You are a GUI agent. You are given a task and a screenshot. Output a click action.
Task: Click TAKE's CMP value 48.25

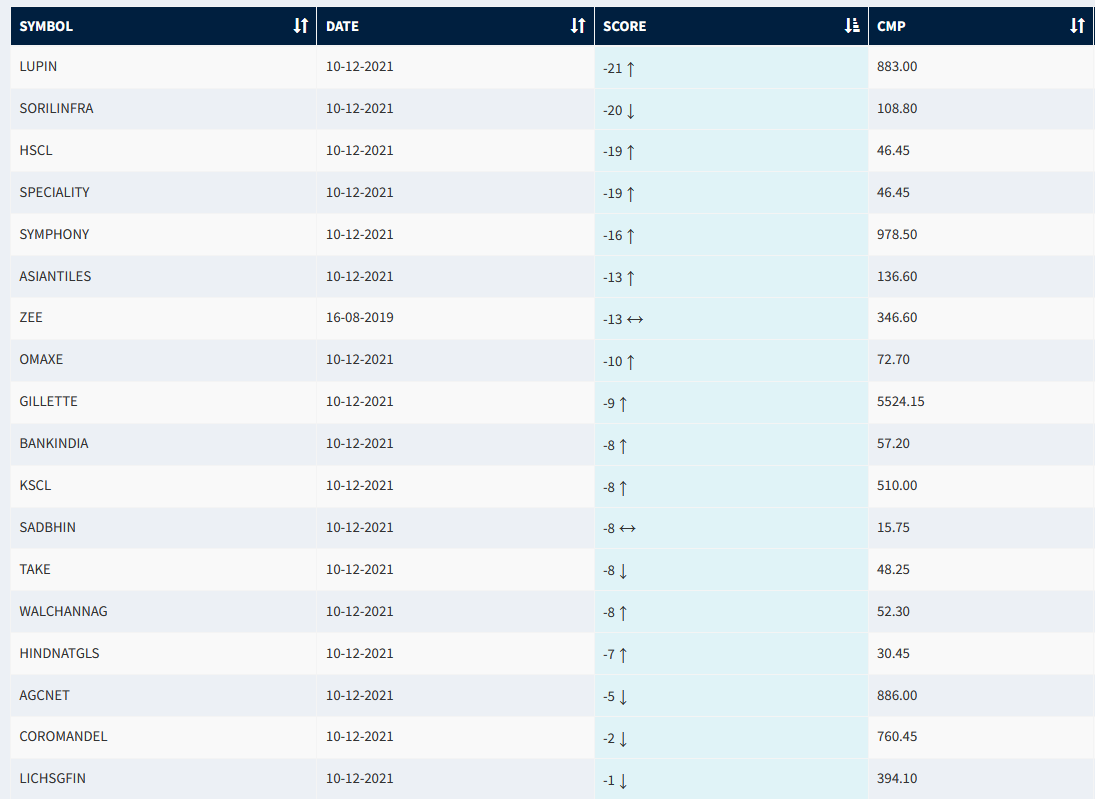893,569
